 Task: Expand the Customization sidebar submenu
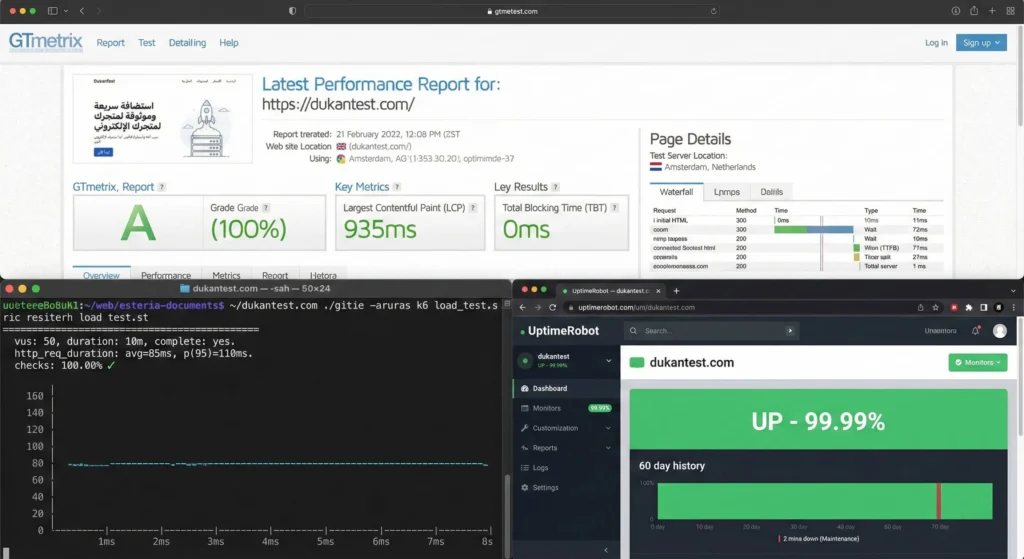607,428
